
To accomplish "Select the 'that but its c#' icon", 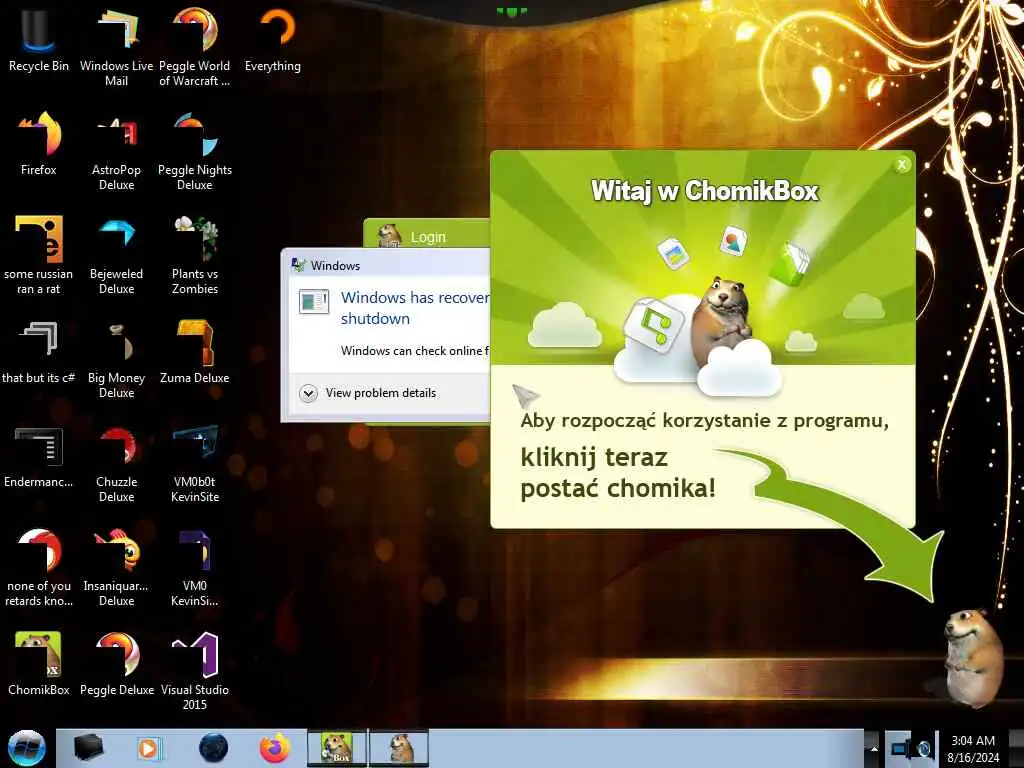I will [x=39, y=351].
